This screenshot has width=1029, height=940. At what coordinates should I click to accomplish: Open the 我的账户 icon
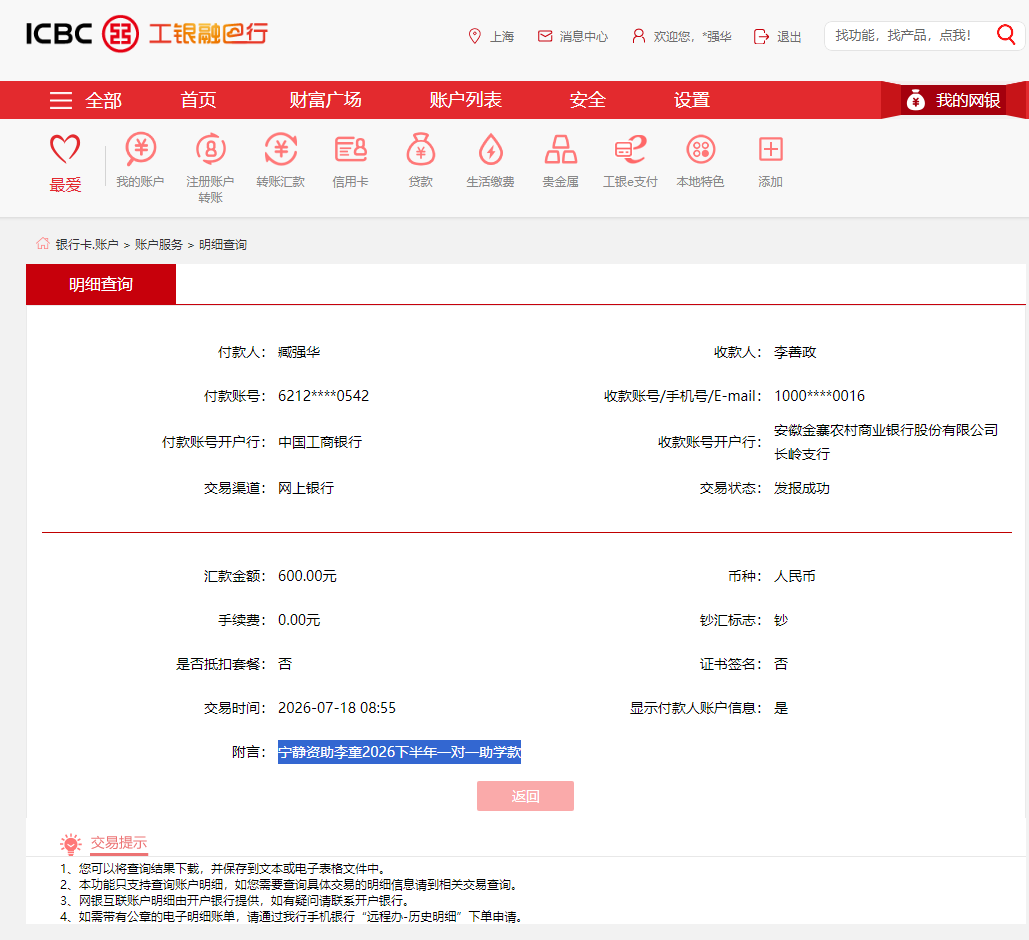click(140, 149)
